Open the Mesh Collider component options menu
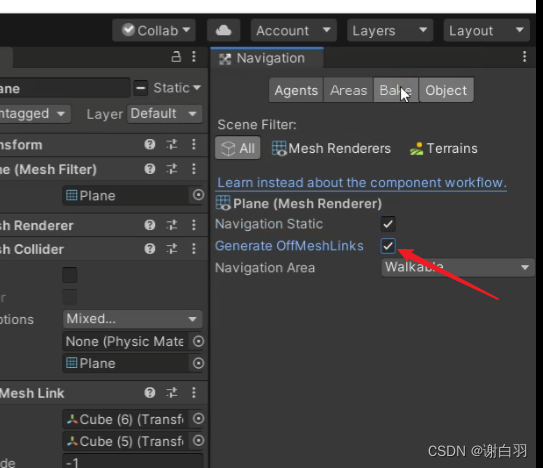543x468 pixels. pos(194,249)
